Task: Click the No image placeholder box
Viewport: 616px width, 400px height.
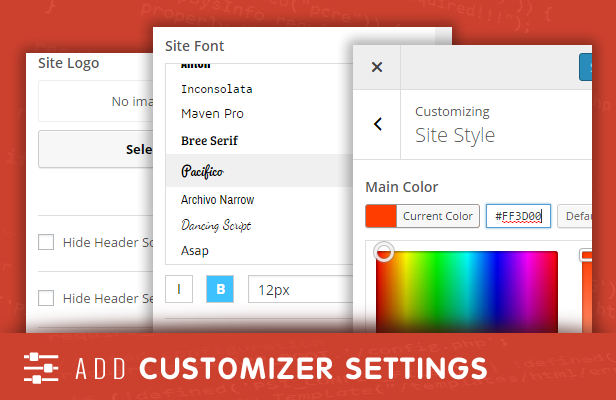Action: (x=96, y=101)
